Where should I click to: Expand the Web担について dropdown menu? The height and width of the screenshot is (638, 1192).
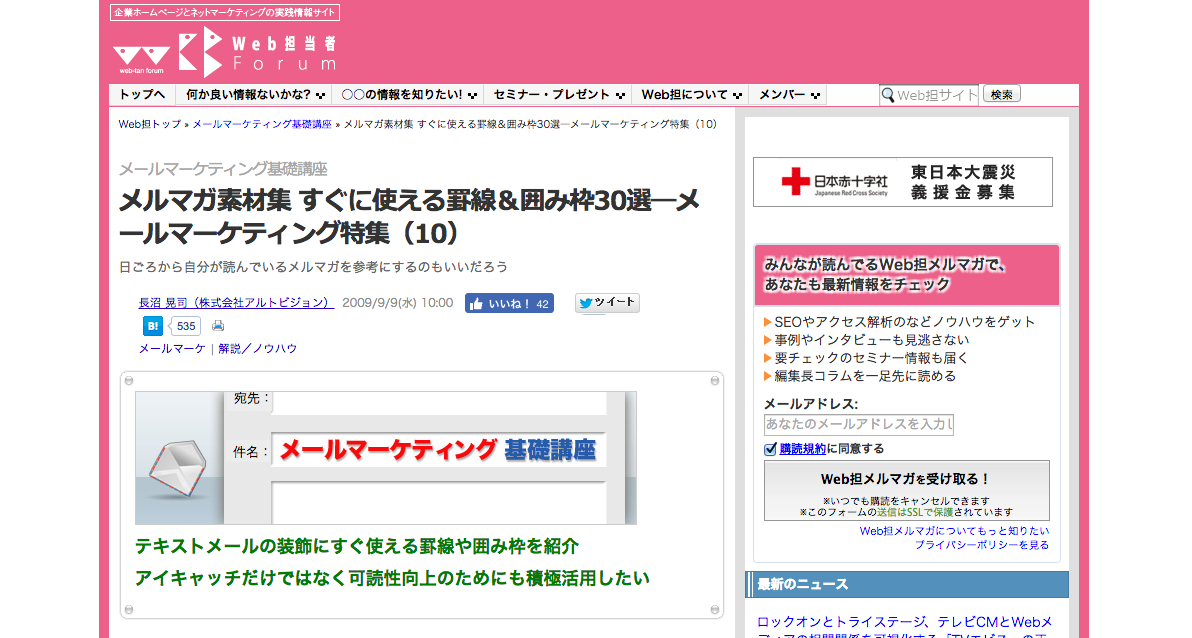click(x=691, y=95)
